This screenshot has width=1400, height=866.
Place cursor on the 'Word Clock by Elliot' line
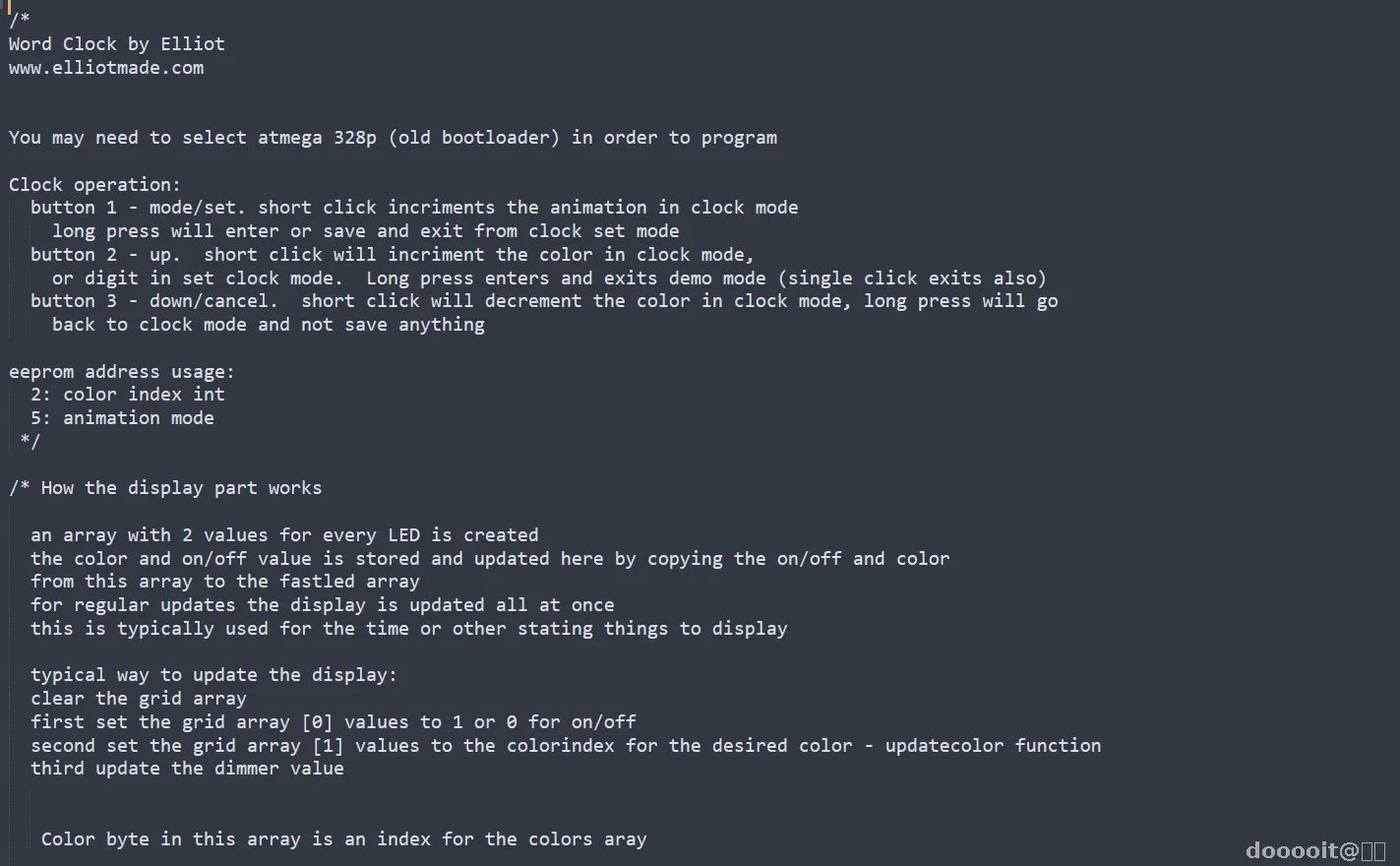click(117, 44)
